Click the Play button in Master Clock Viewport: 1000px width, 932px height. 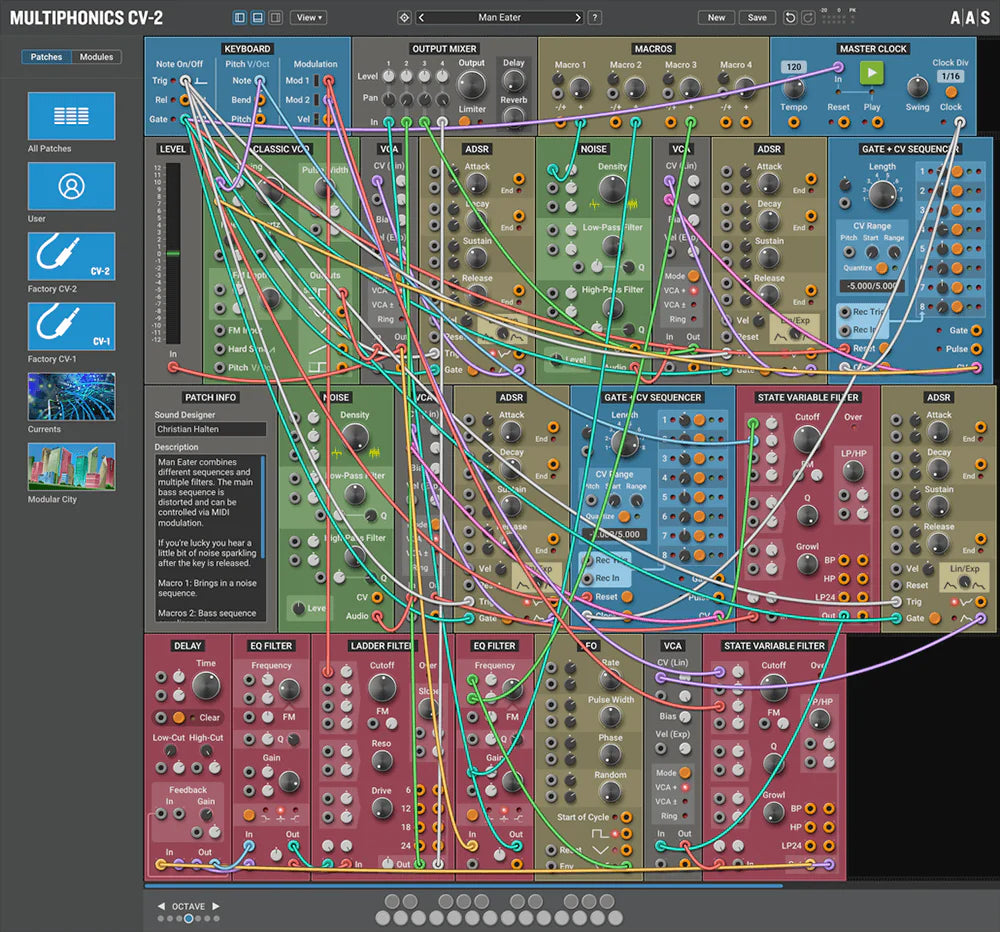click(x=871, y=72)
